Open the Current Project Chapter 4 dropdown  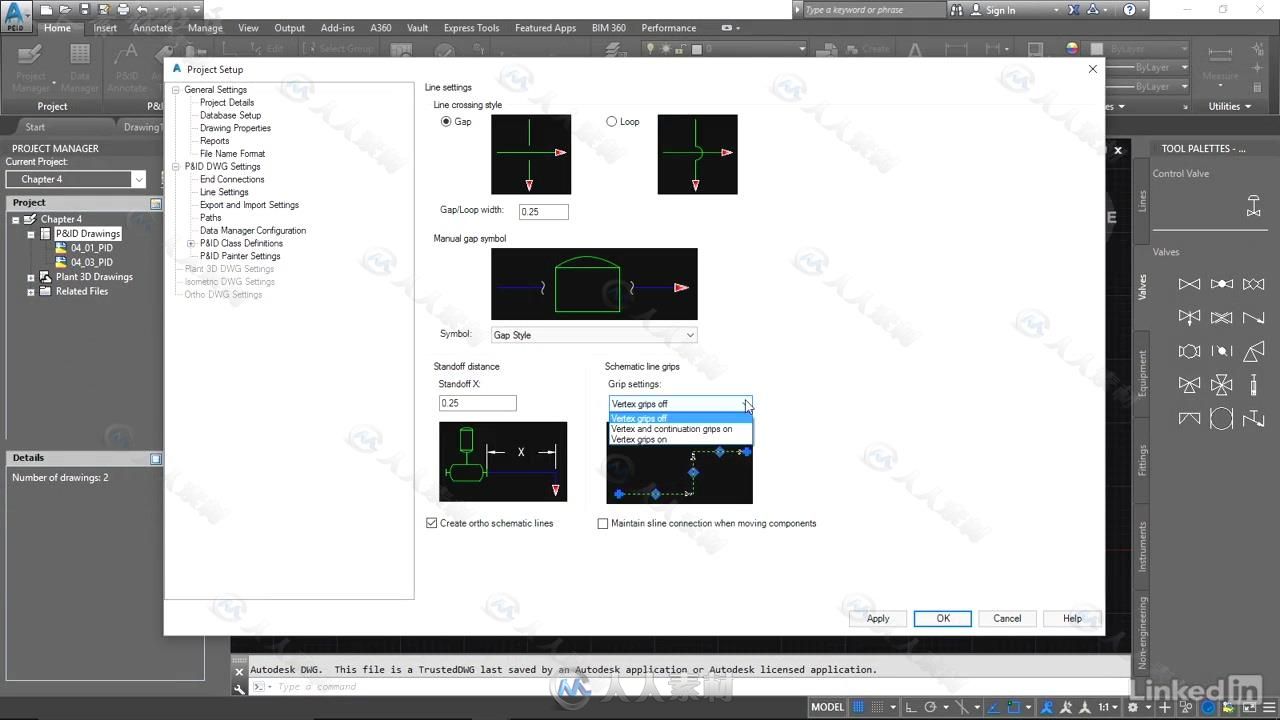pyautogui.click(x=76, y=179)
